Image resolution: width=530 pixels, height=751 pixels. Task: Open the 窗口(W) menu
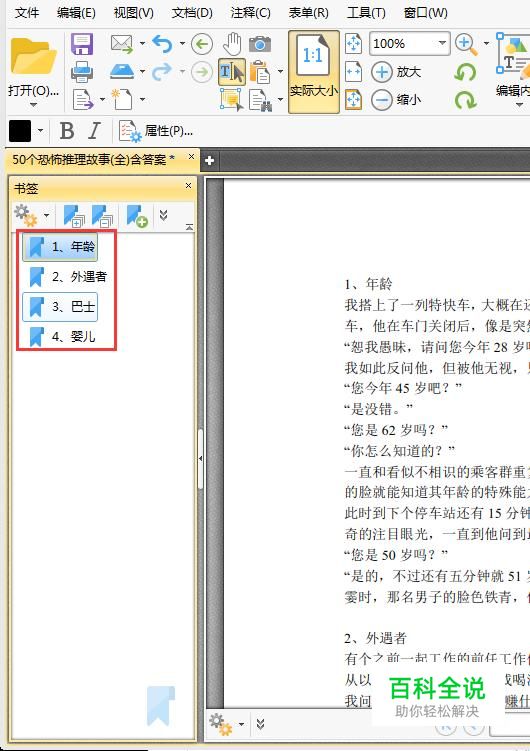pos(425,12)
